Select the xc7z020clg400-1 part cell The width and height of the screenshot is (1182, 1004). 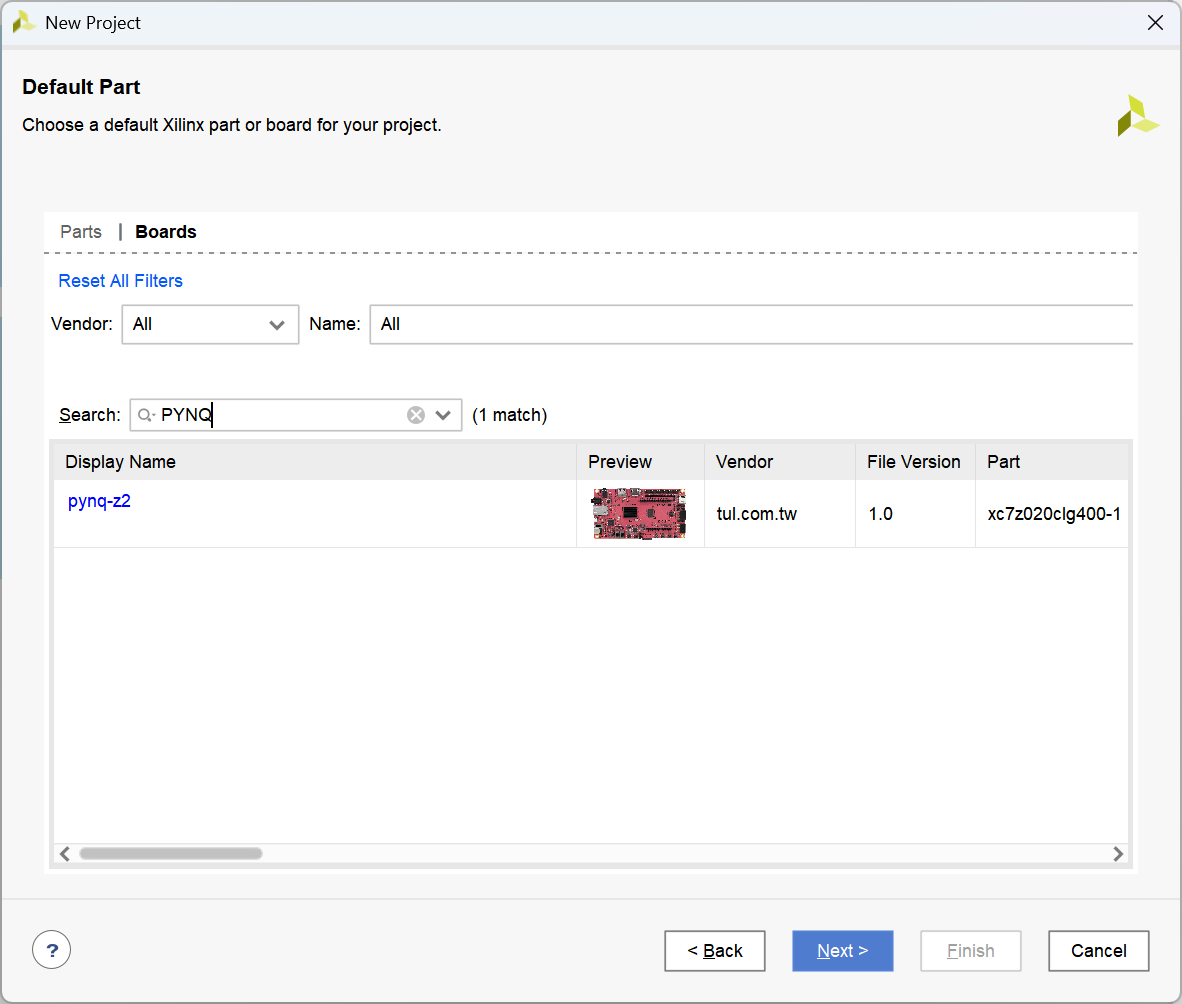tap(1054, 514)
